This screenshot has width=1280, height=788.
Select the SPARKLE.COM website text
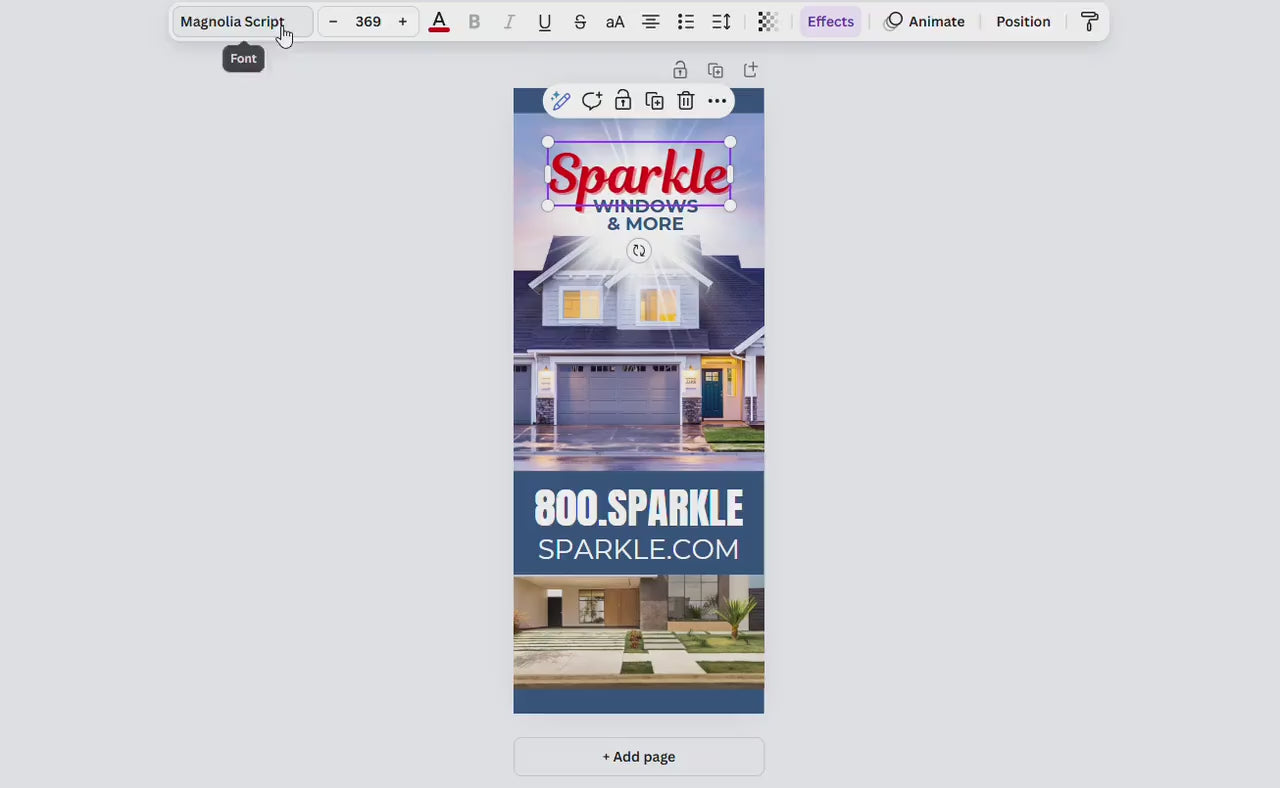tap(639, 549)
